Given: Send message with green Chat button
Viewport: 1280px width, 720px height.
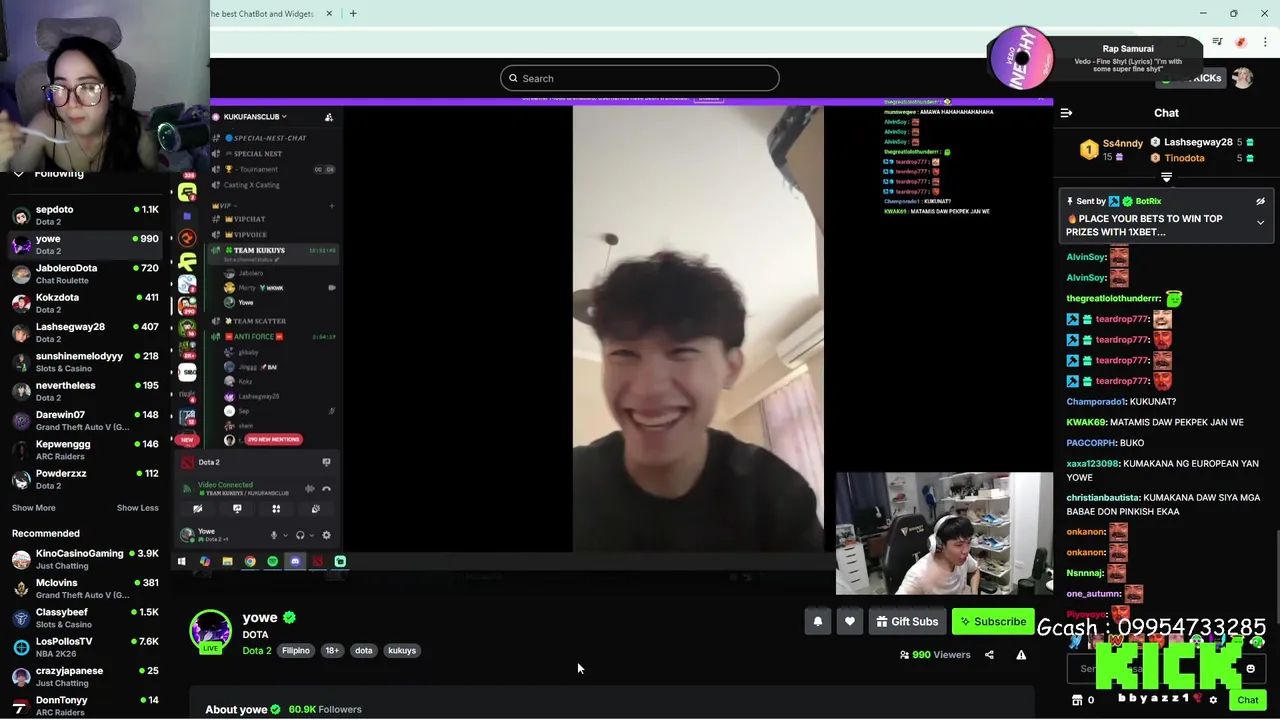Looking at the screenshot, I should pyautogui.click(x=1247, y=700).
